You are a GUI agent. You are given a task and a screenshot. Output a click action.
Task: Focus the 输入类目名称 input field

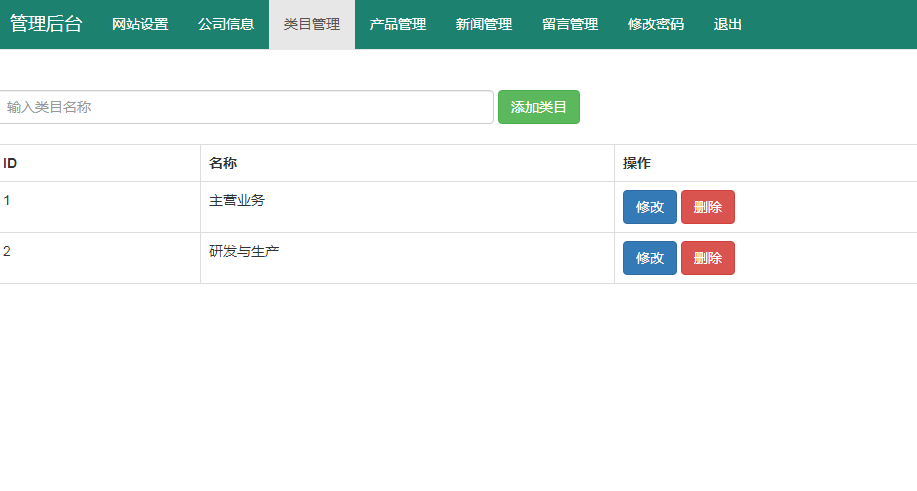(x=246, y=107)
